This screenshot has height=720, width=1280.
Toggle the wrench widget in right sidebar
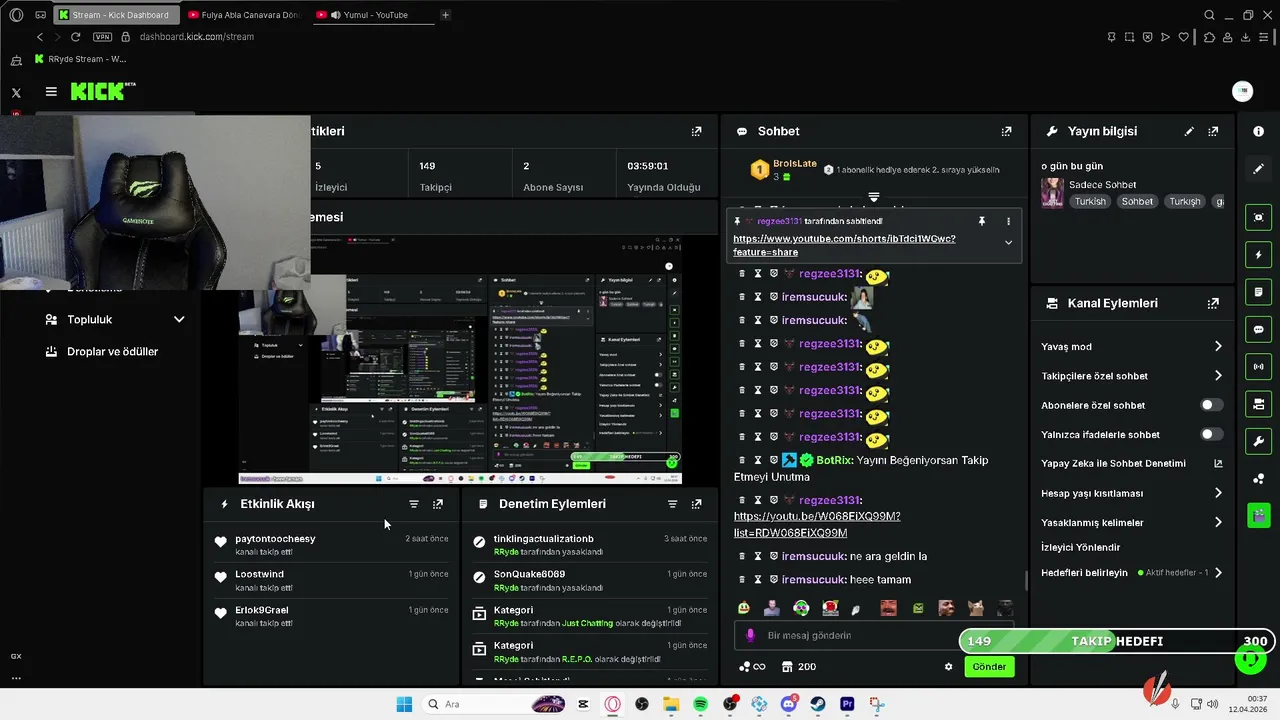[1258, 441]
